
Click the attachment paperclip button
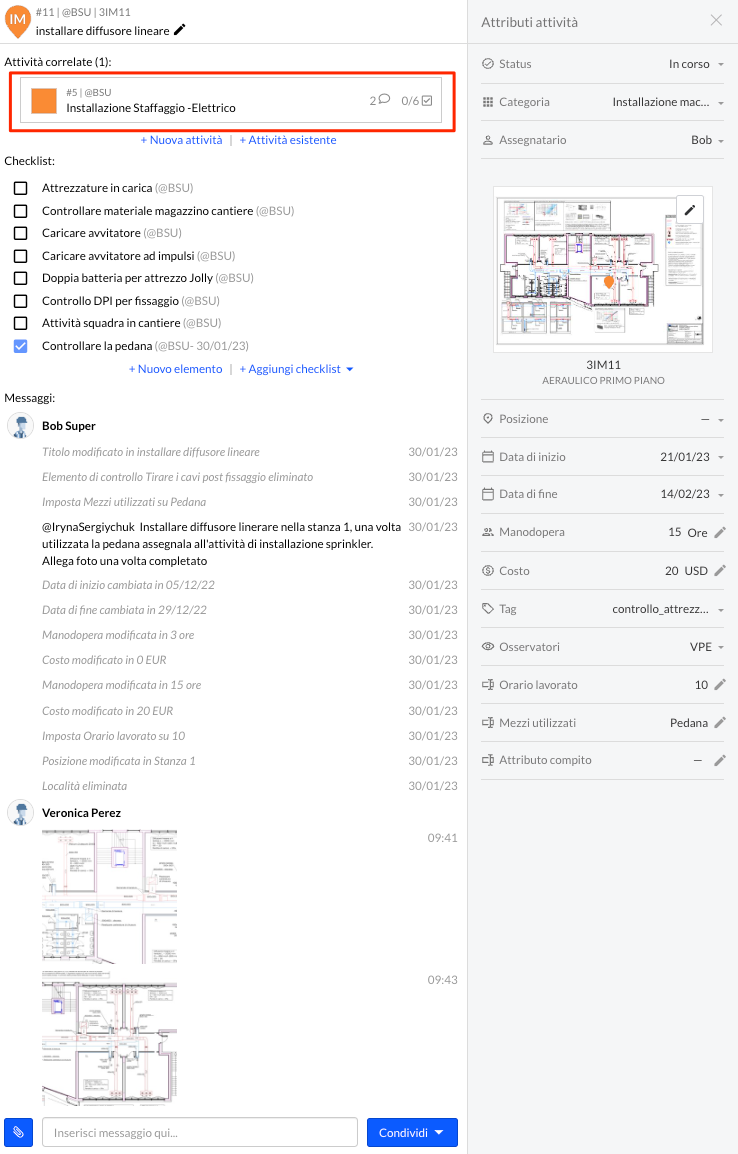click(x=19, y=1132)
